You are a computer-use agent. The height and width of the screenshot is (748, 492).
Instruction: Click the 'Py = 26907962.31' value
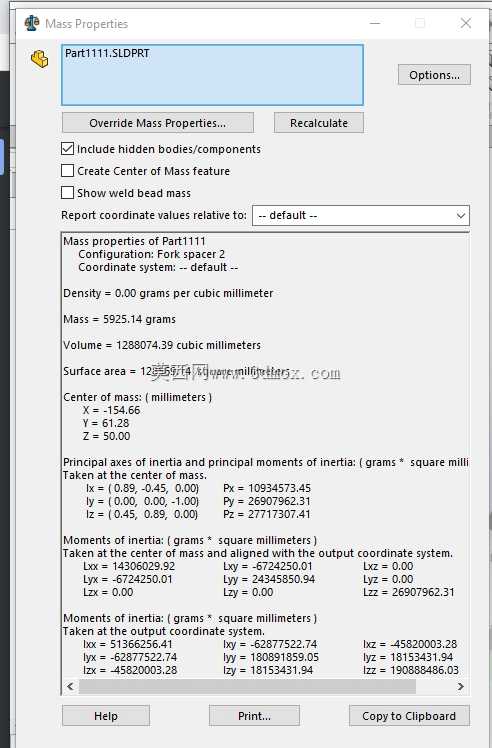pos(267,501)
